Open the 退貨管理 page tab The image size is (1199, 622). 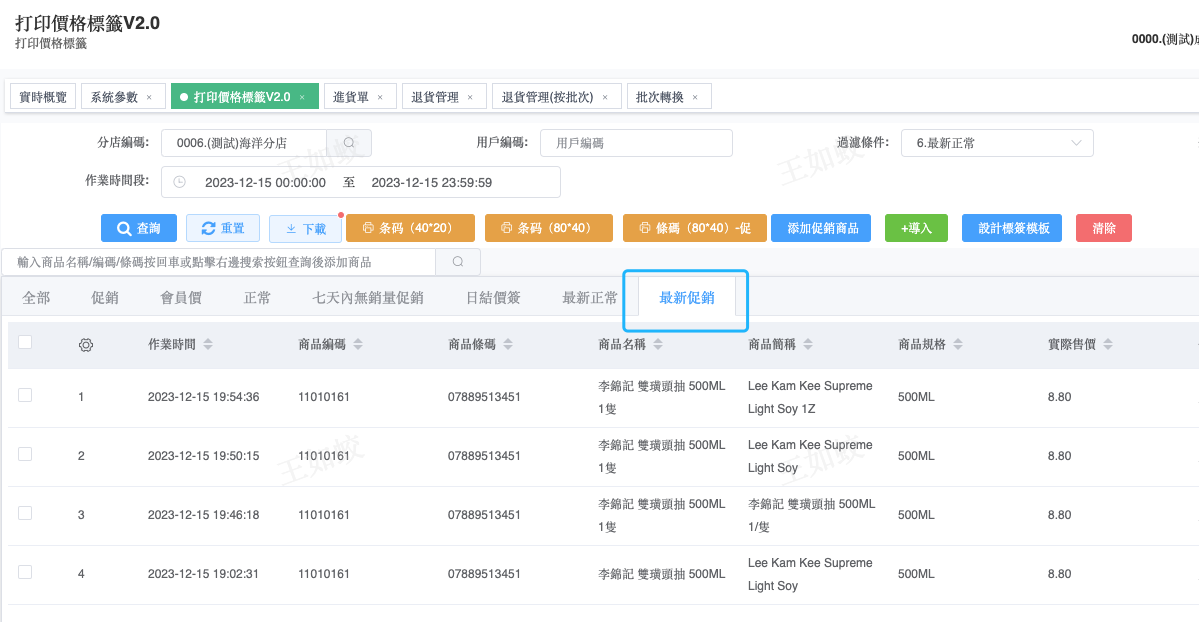tap(435, 97)
